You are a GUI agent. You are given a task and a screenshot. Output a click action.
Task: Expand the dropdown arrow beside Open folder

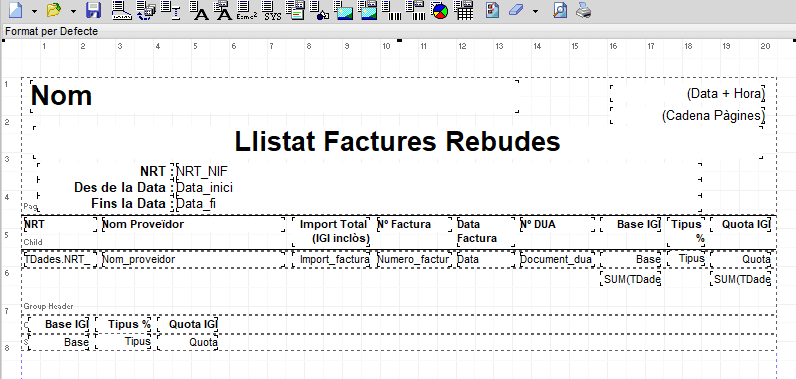pyautogui.click(x=73, y=11)
